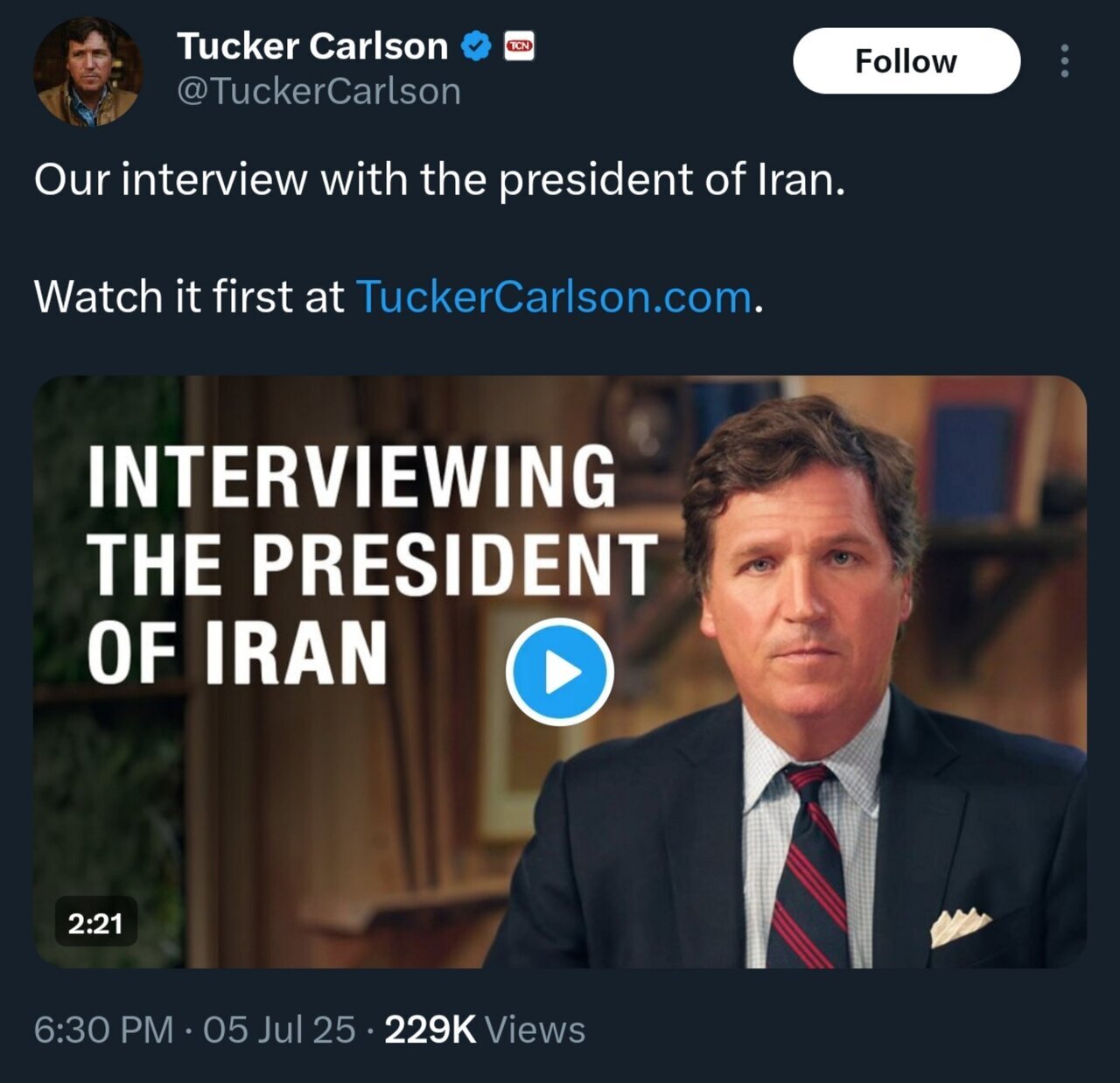This screenshot has width=1120, height=1083.
Task: Open the 229K view count
Action: point(430,1030)
